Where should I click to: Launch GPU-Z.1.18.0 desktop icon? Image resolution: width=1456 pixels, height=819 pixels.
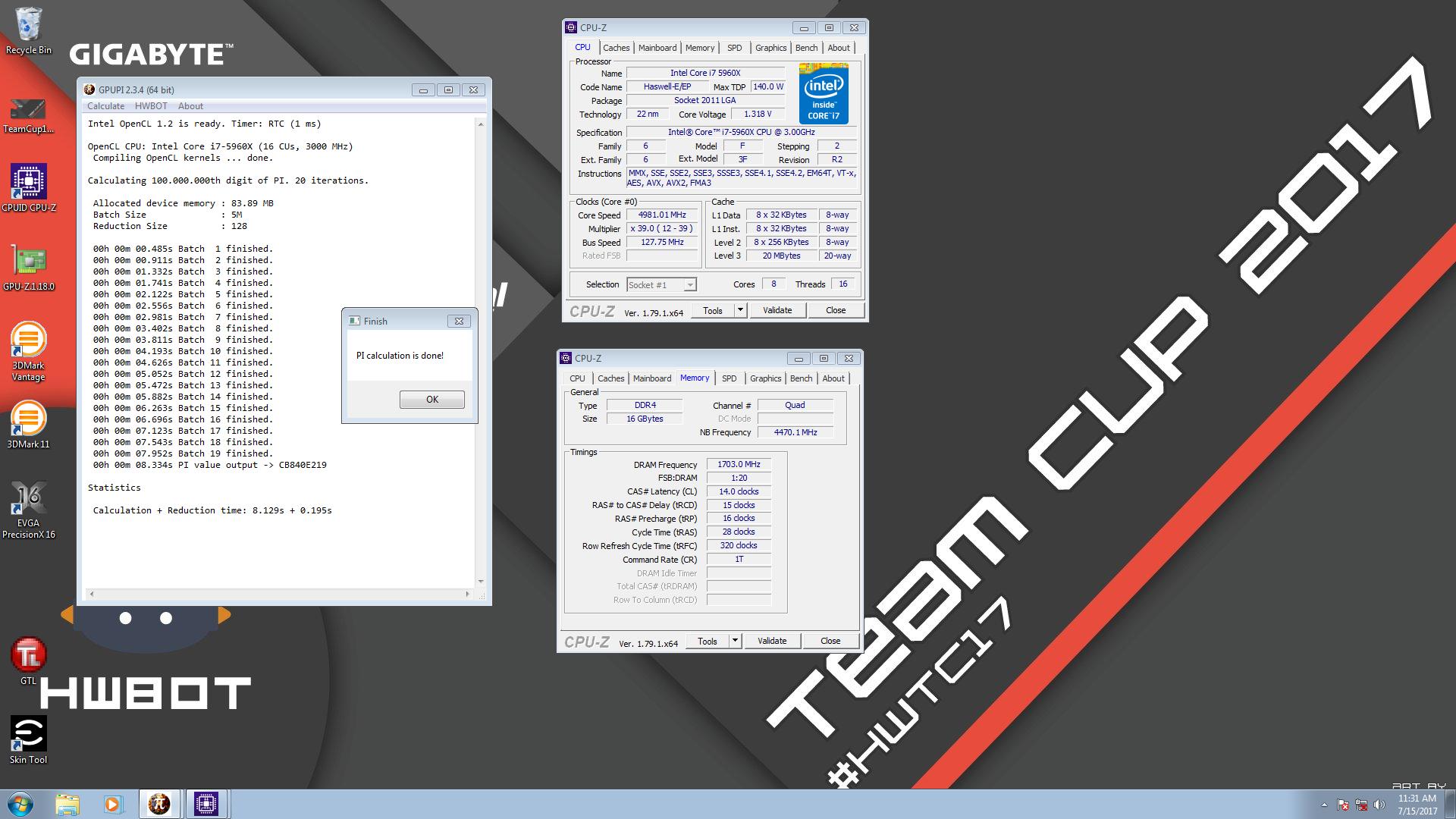point(29,268)
